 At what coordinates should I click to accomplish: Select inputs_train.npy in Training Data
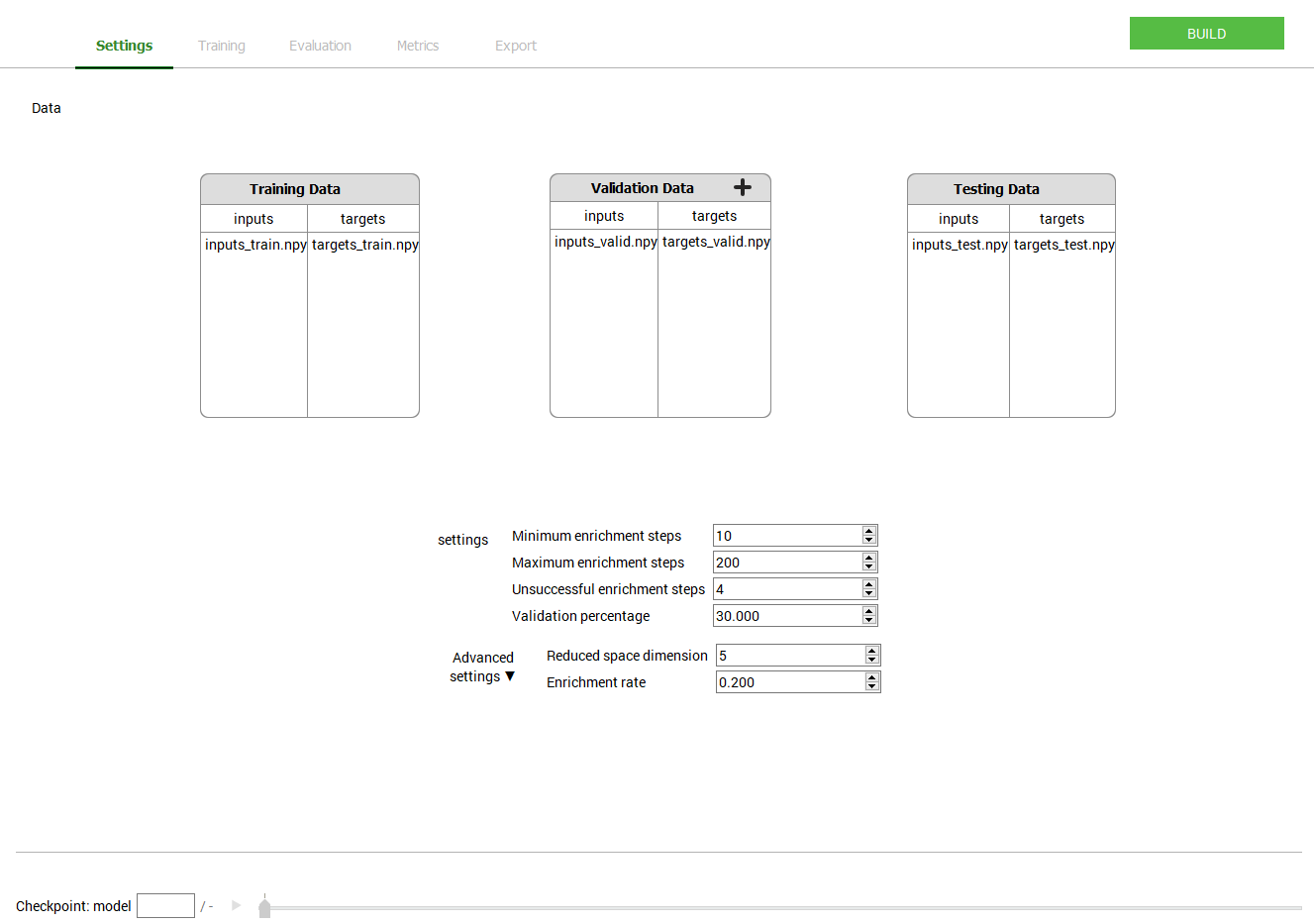click(255, 245)
